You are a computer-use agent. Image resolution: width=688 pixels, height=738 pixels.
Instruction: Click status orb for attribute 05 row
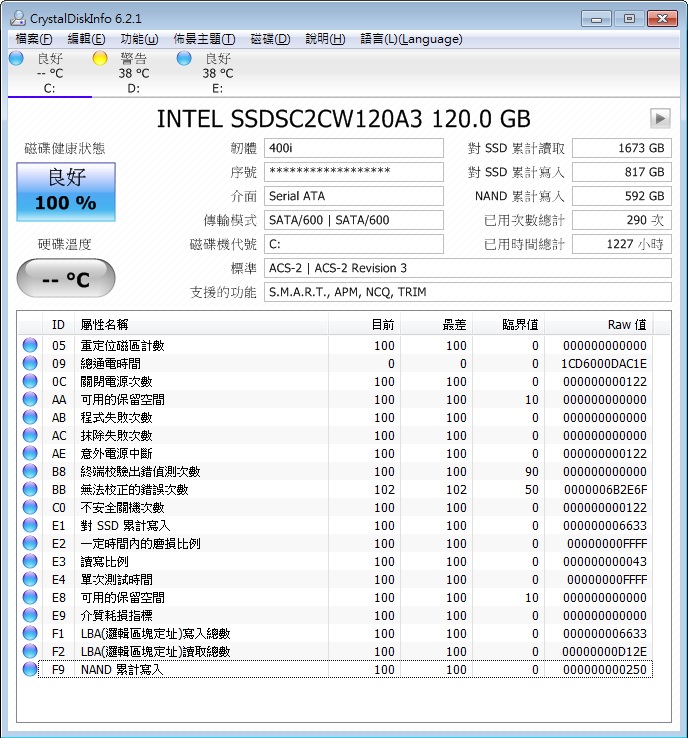tap(30, 345)
